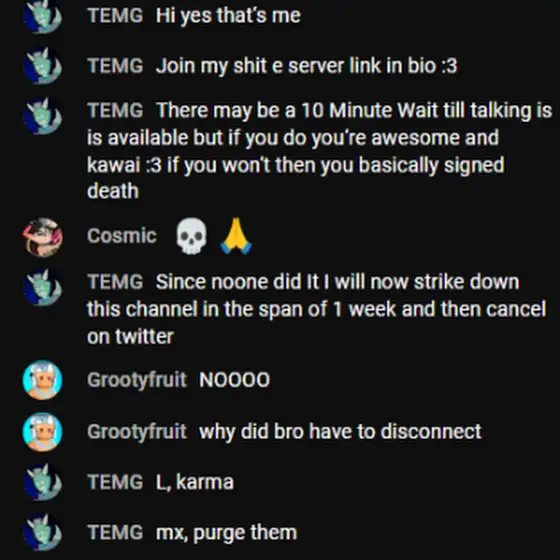
Task: Click Grootyfruit avatar beside 'why did bro' message
Action: tap(42, 432)
